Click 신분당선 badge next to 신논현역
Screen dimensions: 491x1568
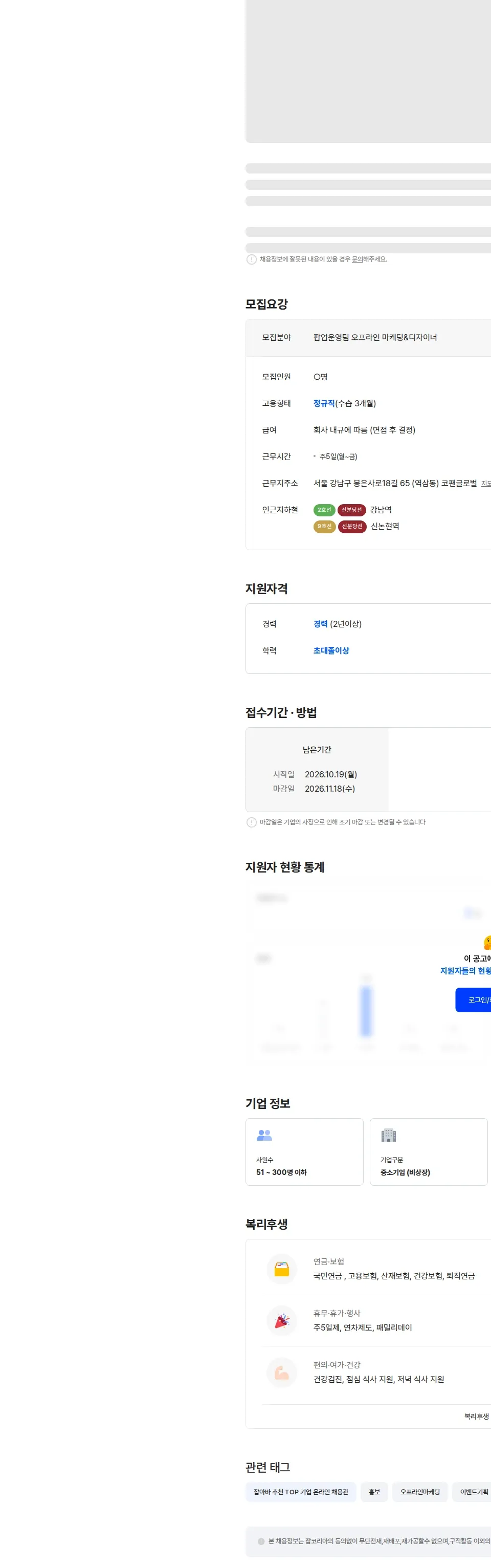click(352, 527)
